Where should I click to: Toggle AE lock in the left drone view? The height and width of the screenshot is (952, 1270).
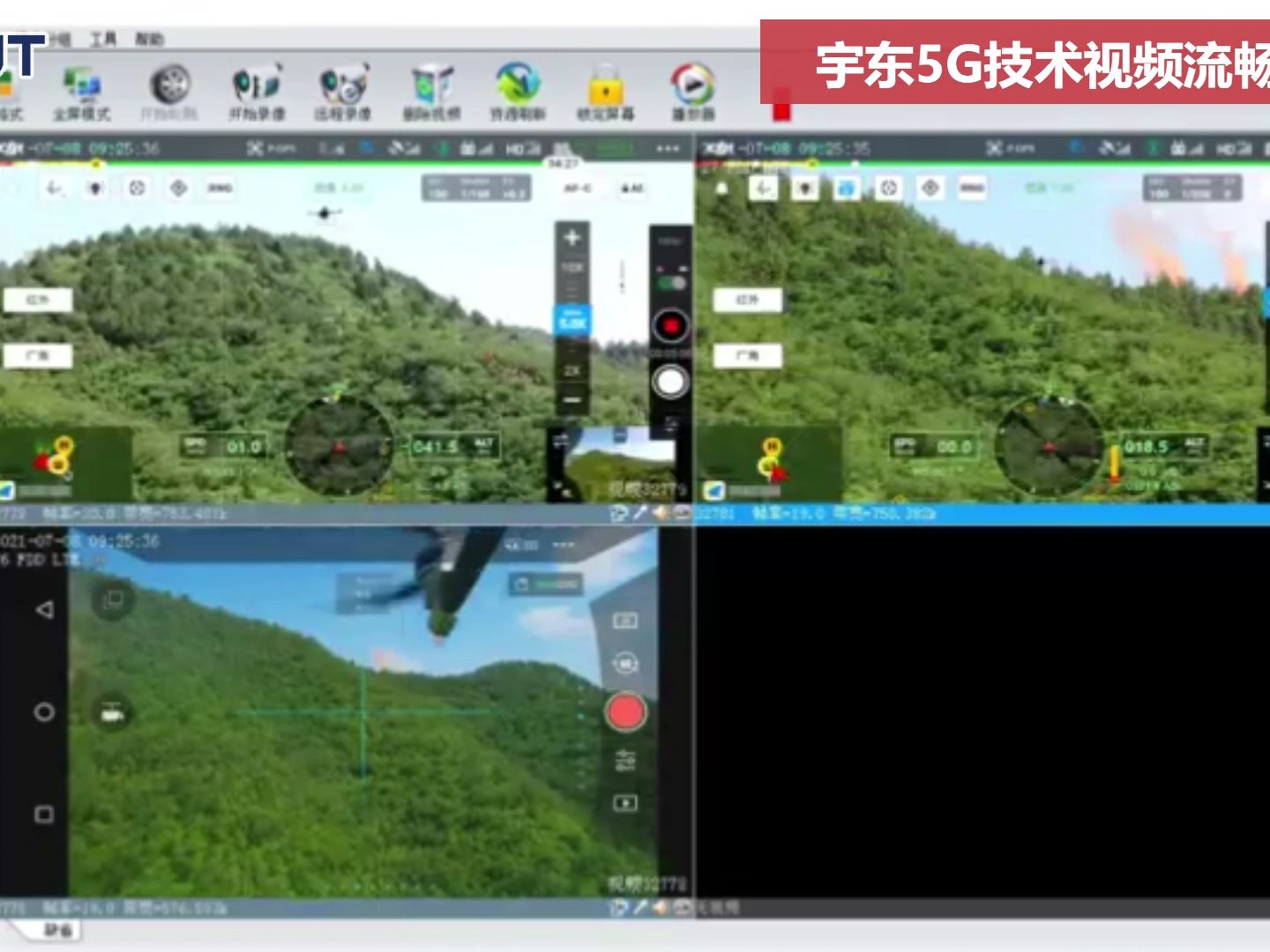[x=632, y=188]
